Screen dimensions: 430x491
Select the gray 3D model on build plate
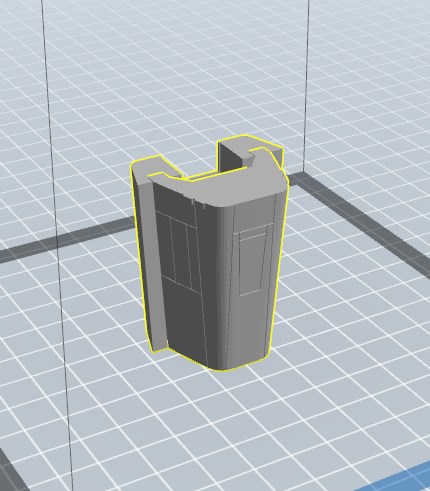tap(208, 253)
